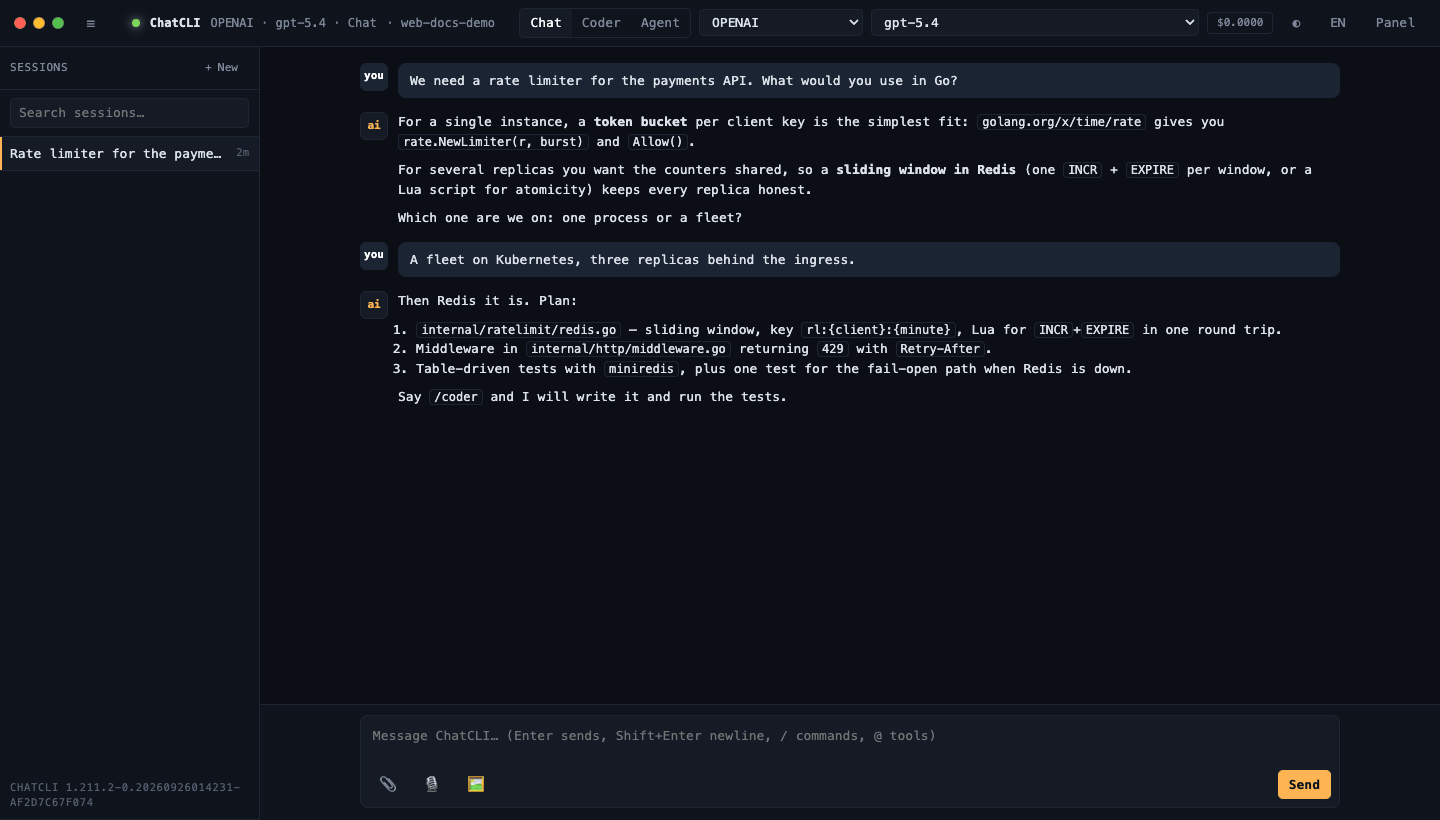The image size is (1440, 820).
Task: Open the Panel button
Action: pyautogui.click(x=1395, y=23)
